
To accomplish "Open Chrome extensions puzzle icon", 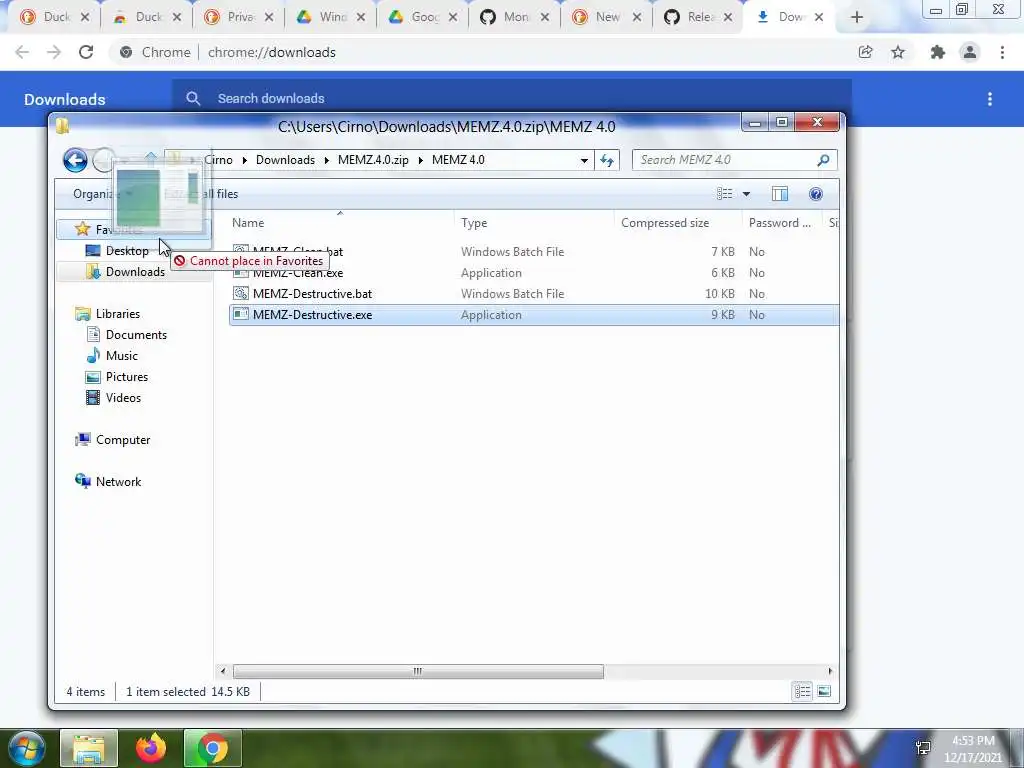I will coord(938,52).
